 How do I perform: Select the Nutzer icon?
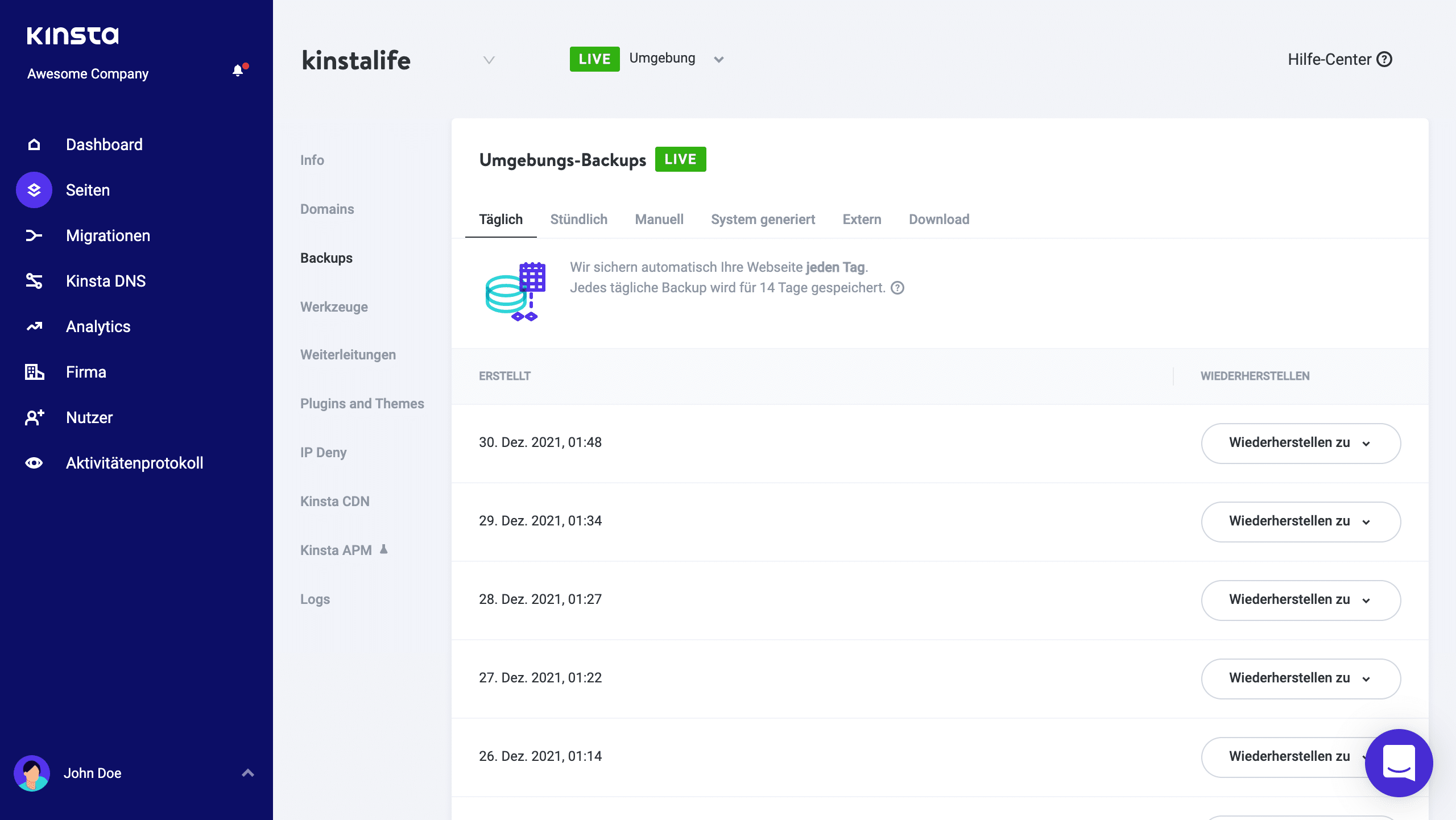34,417
